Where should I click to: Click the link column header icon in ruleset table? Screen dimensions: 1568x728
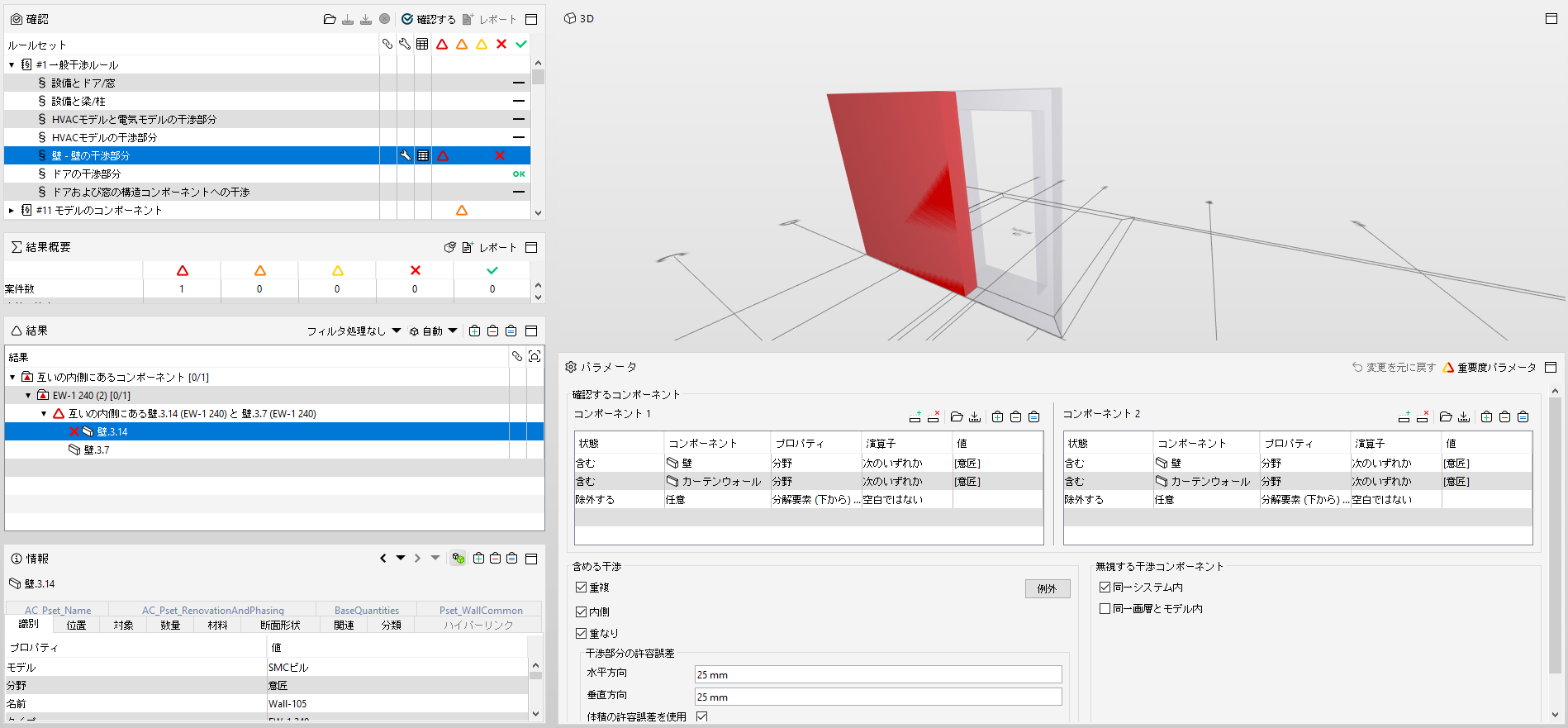pos(387,44)
